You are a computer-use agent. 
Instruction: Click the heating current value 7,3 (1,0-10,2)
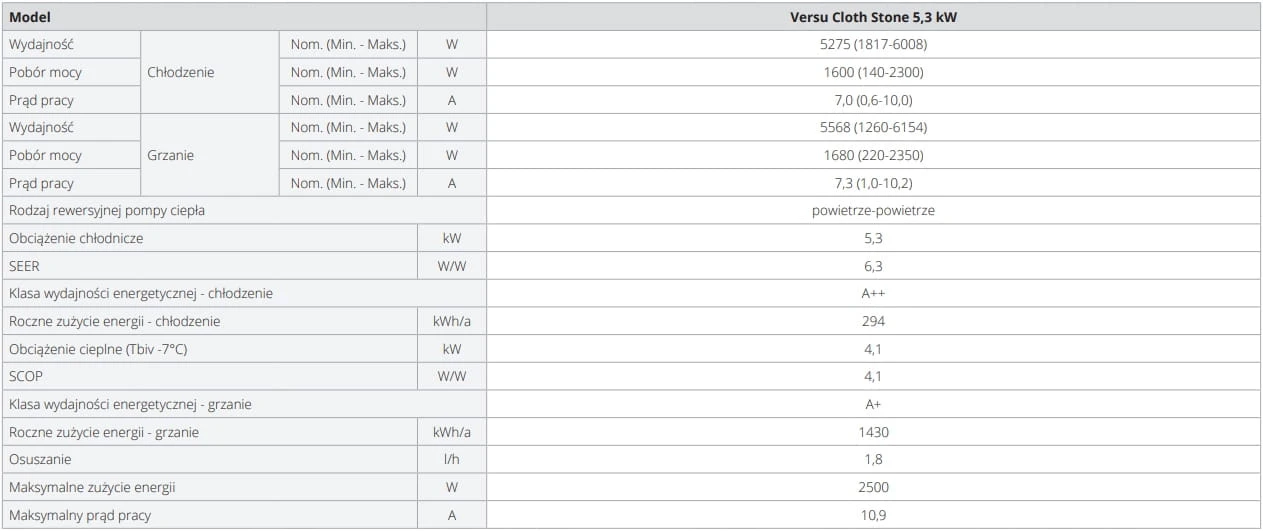(874, 183)
